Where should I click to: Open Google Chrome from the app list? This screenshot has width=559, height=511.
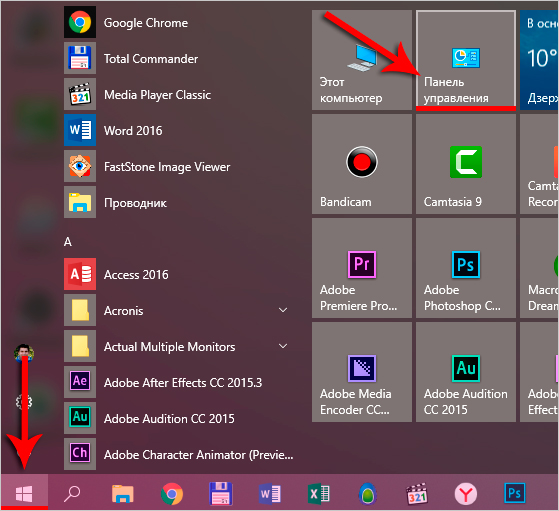coord(178,22)
